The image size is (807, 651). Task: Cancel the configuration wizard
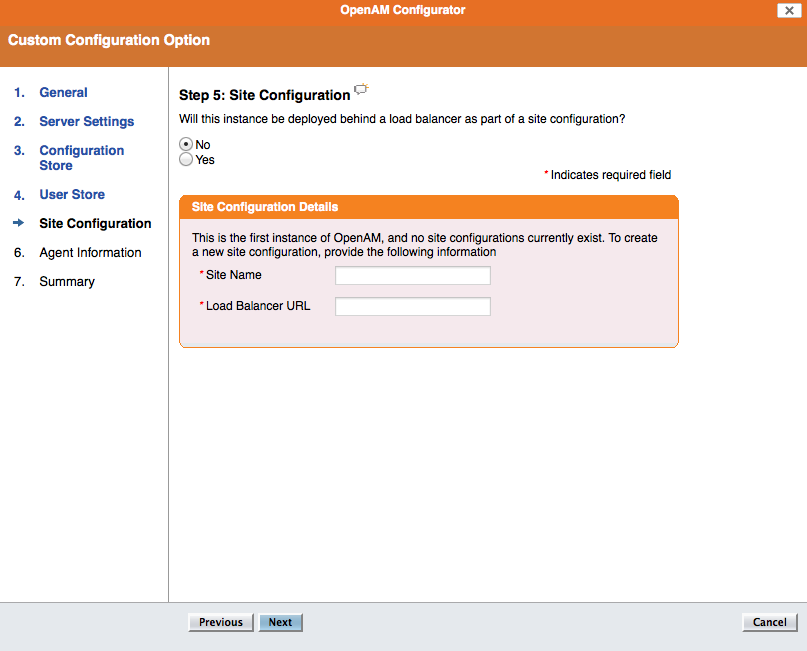(x=769, y=622)
